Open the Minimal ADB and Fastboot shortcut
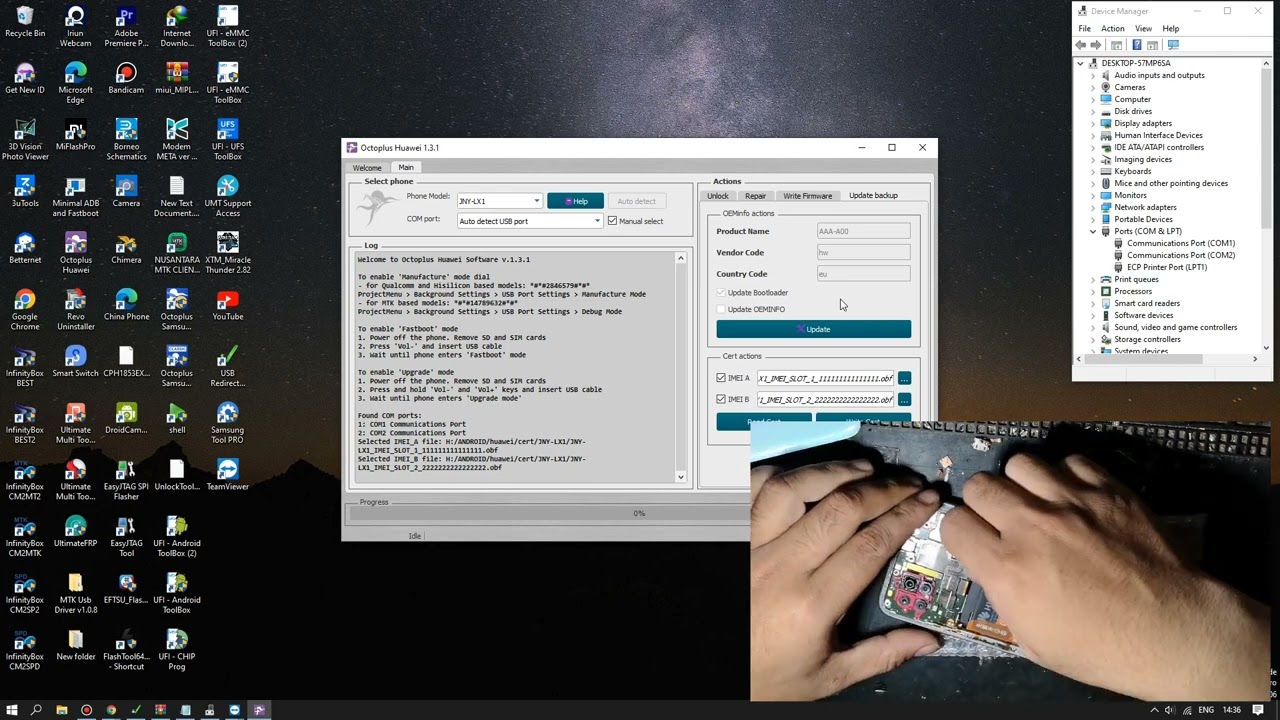This screenshot has height=720, width=1280. tap(75, 197)
